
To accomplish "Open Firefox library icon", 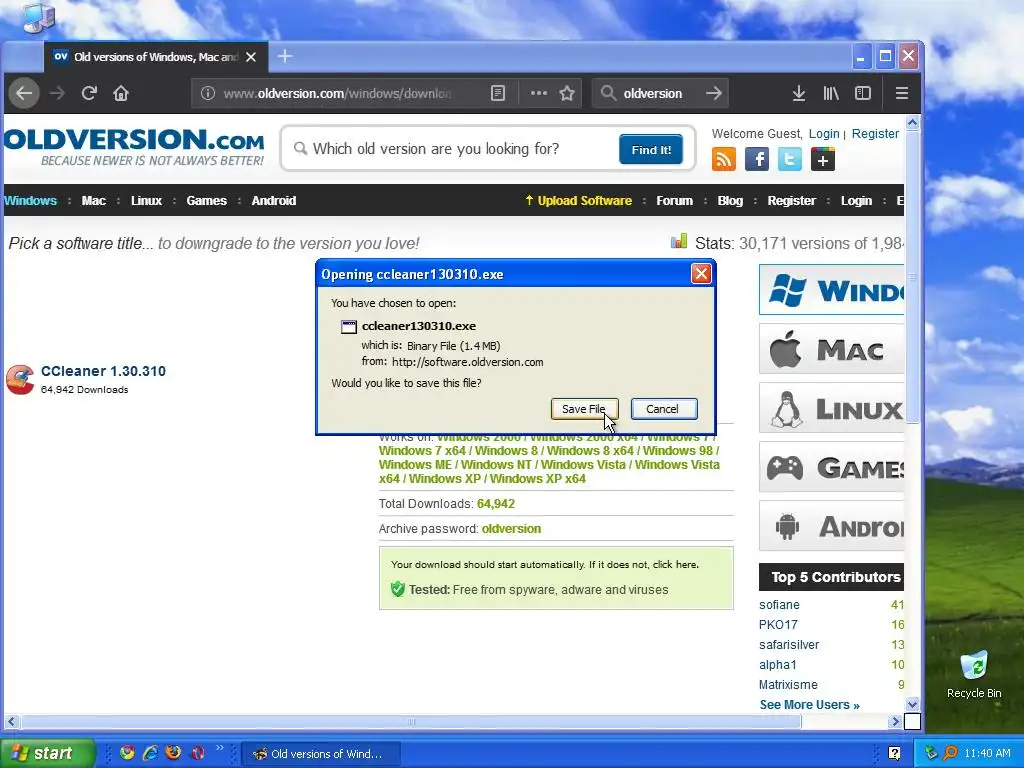I will click(831, 93).
